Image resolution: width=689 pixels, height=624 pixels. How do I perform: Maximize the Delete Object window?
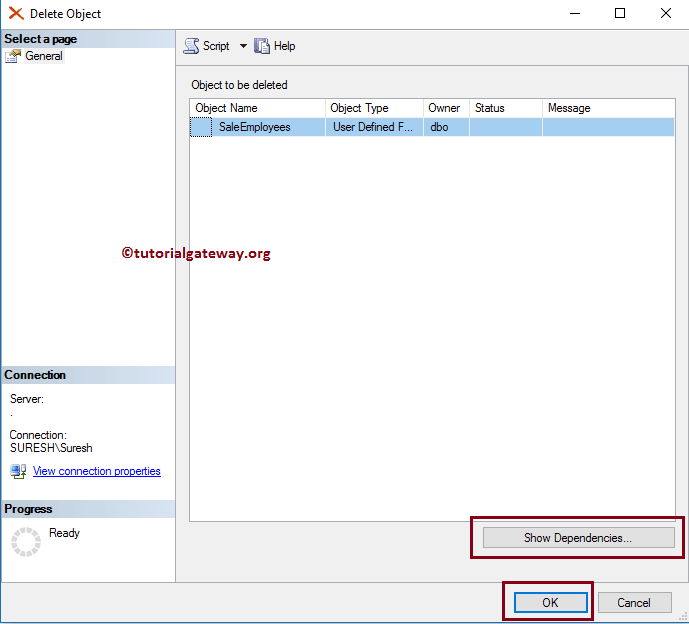[x=620, y=13]
